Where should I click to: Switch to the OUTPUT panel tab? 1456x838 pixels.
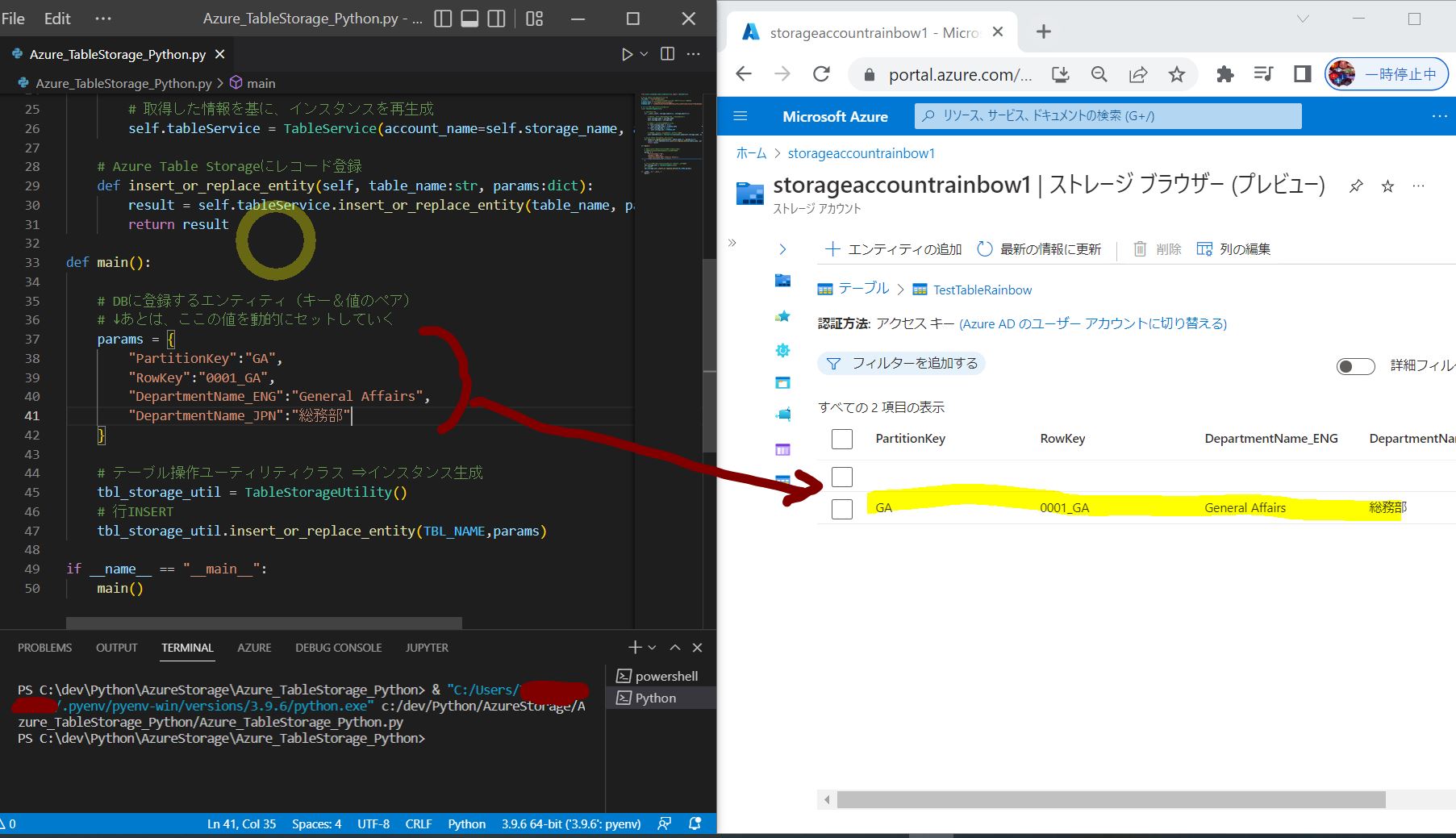pos(117,648)
